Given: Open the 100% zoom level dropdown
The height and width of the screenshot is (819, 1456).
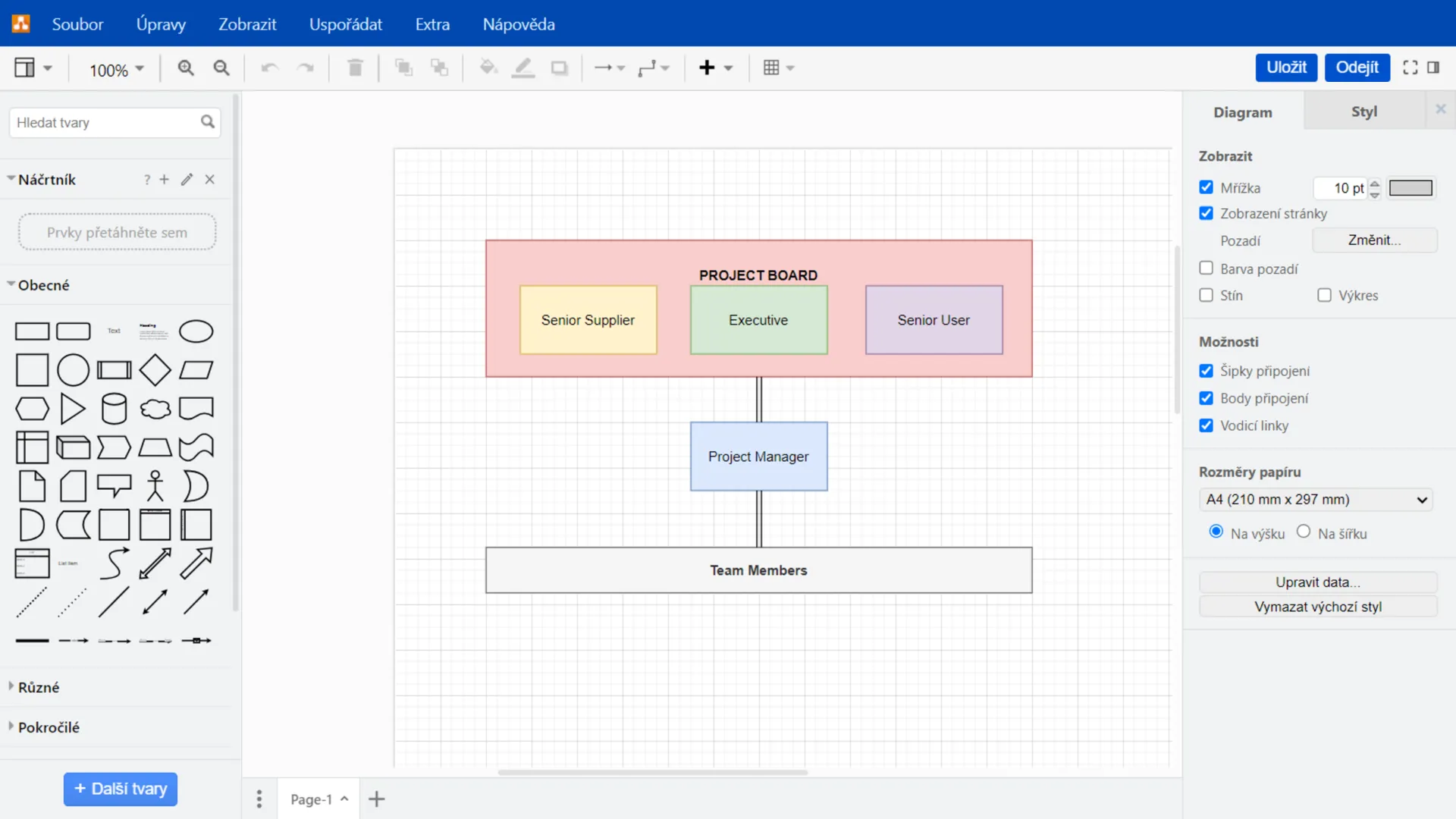Looking at the screenshot, I should click(116, 70).
